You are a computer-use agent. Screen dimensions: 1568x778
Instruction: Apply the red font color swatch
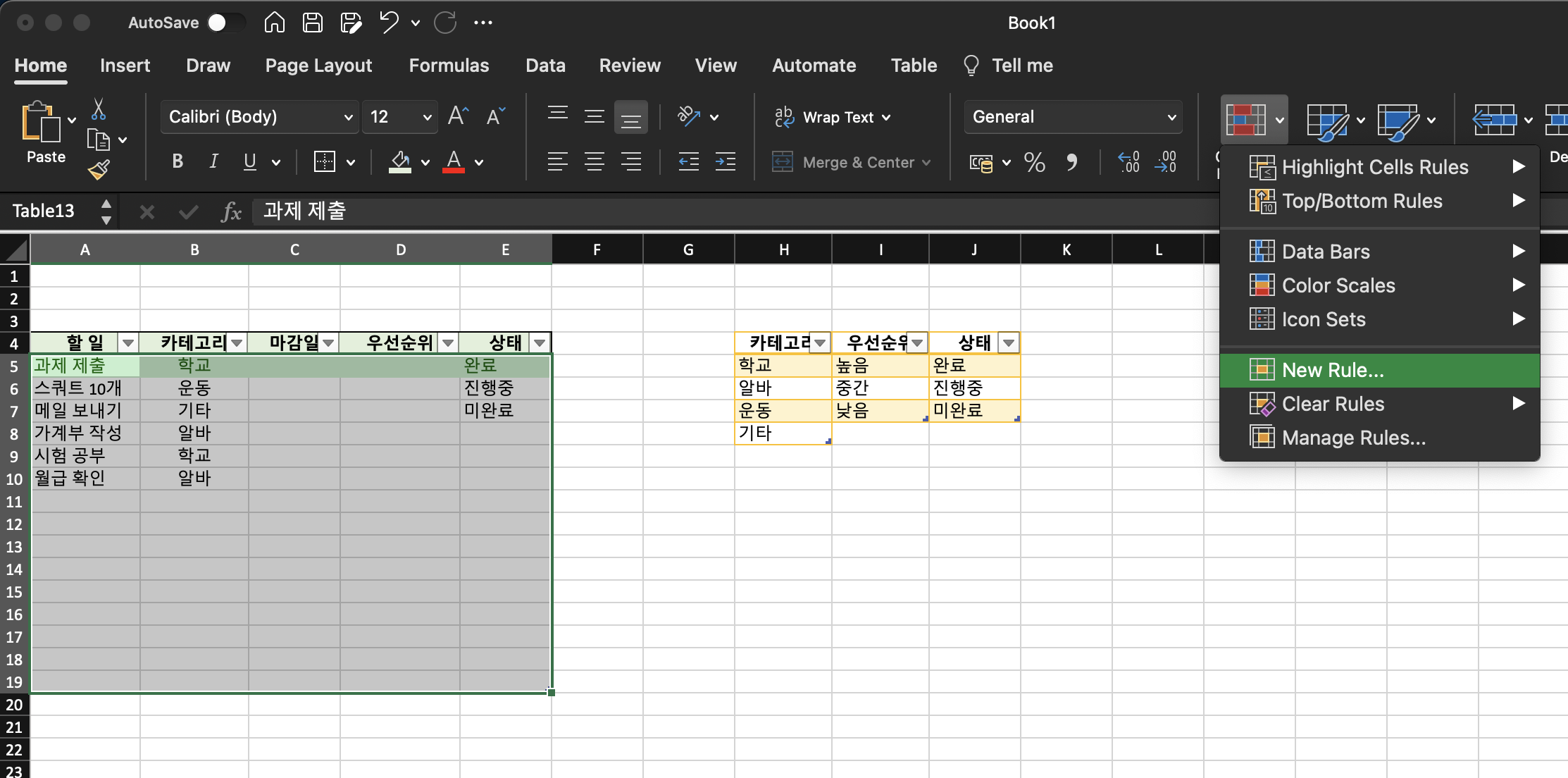[454, 162]
